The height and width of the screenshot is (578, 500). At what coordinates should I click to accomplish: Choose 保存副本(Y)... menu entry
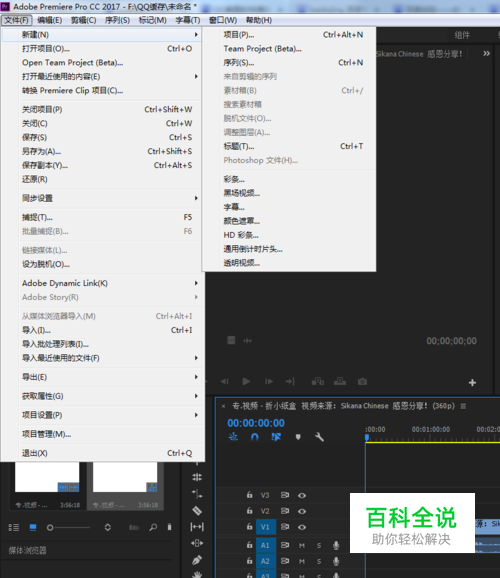(x=101, y=166)
